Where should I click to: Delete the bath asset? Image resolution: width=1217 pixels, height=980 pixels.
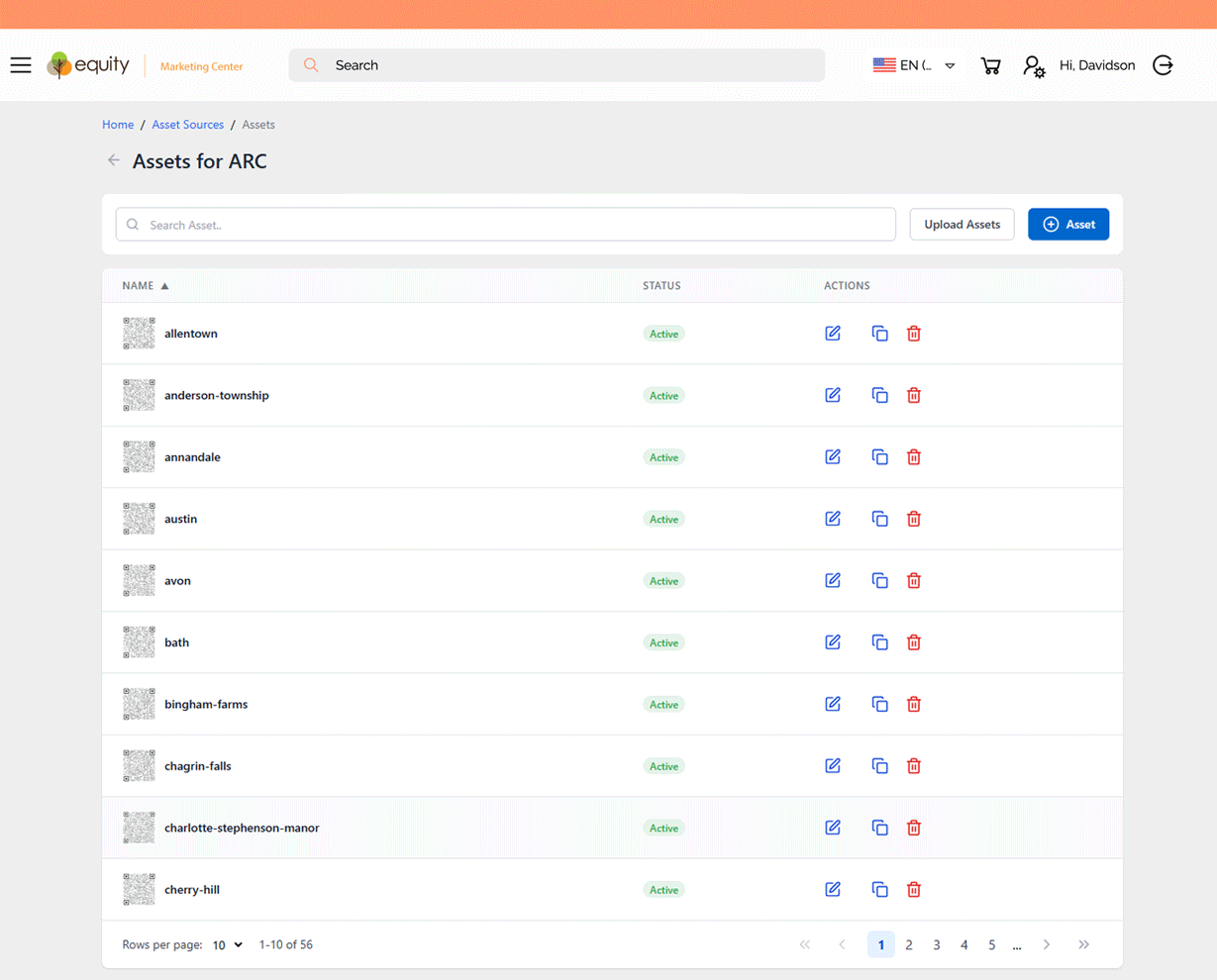(914, 642)
